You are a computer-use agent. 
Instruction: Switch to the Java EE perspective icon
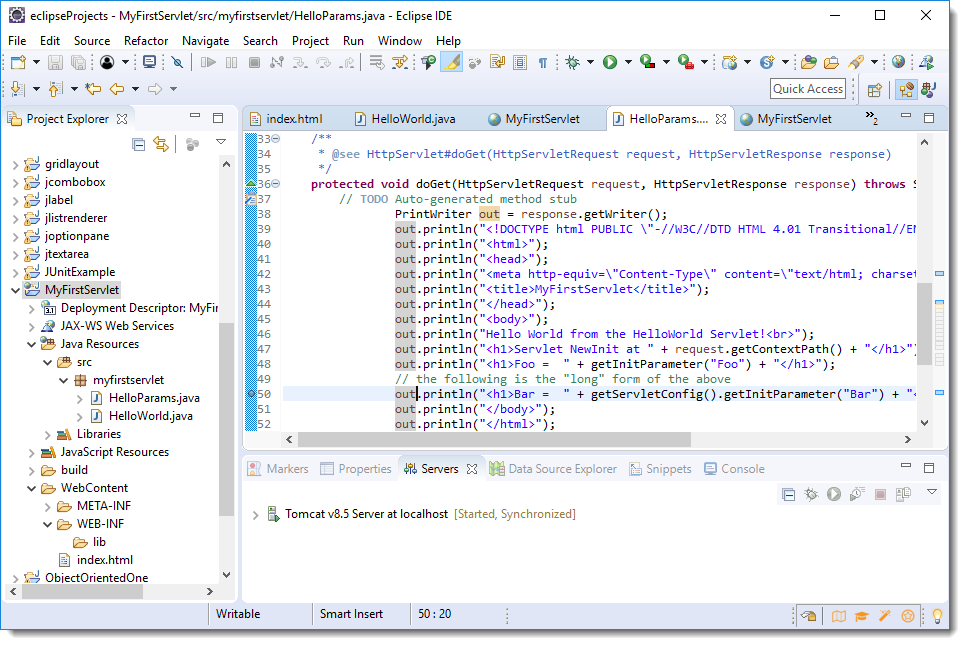pos(906,90)
